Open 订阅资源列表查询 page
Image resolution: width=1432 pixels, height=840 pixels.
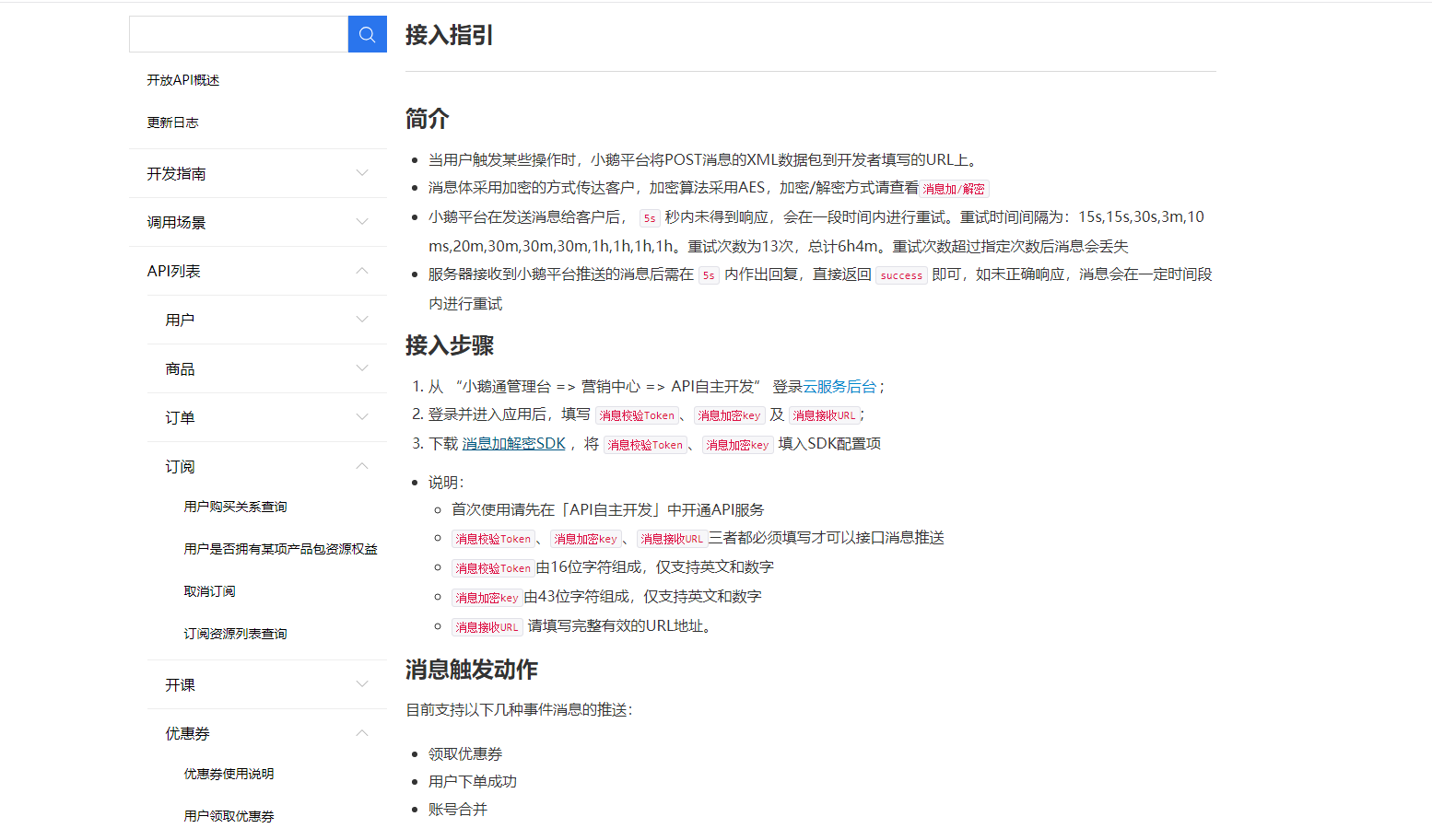click(235, 634)
